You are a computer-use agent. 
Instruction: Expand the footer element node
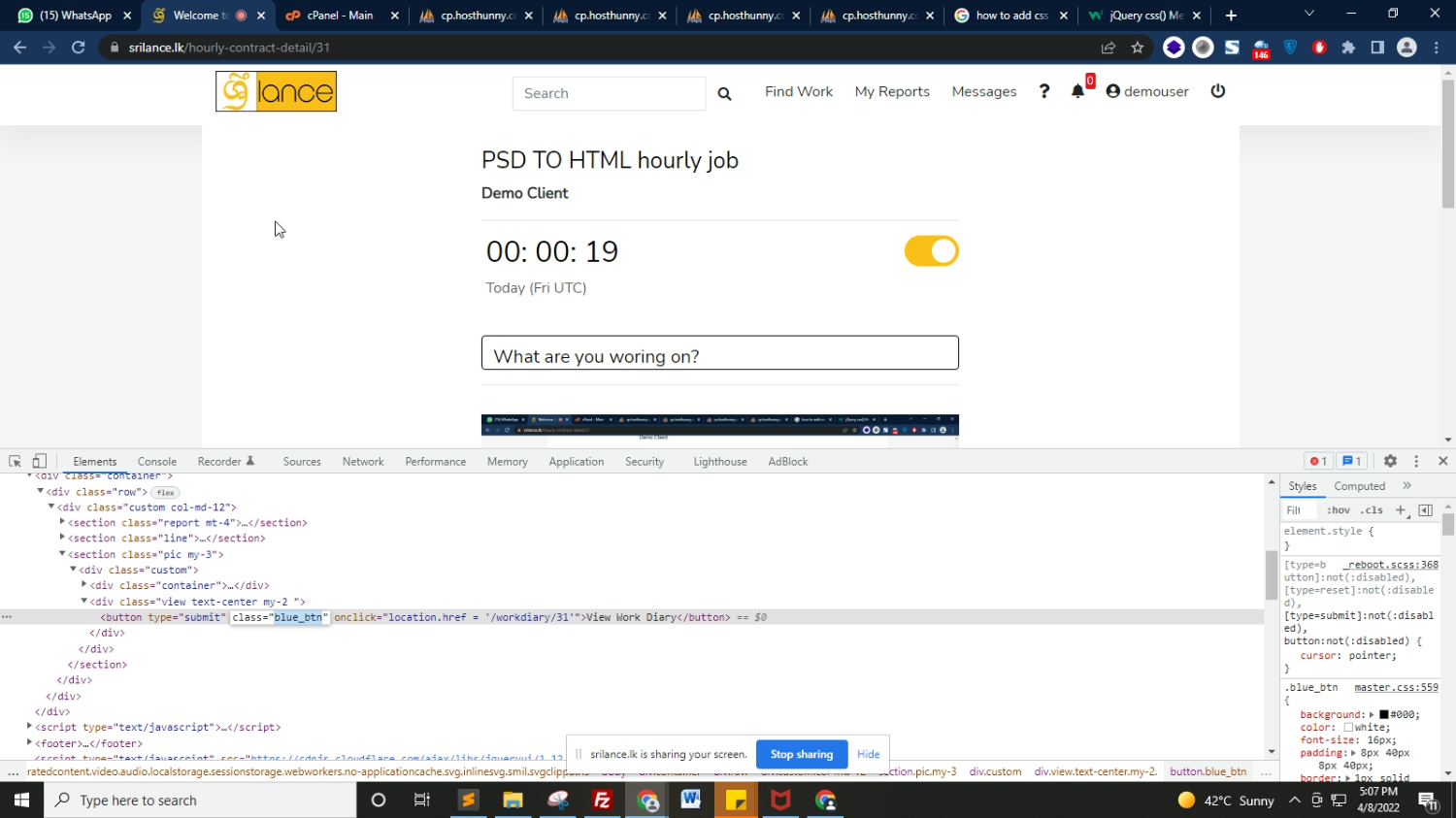[x=29, y=743]
